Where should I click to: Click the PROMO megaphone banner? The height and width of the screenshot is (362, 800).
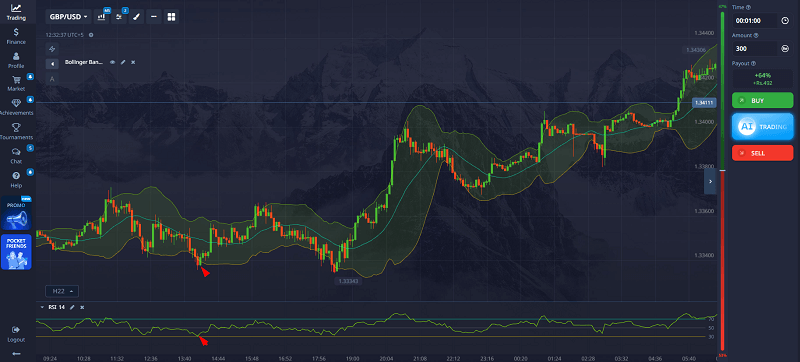coord(16,214)
